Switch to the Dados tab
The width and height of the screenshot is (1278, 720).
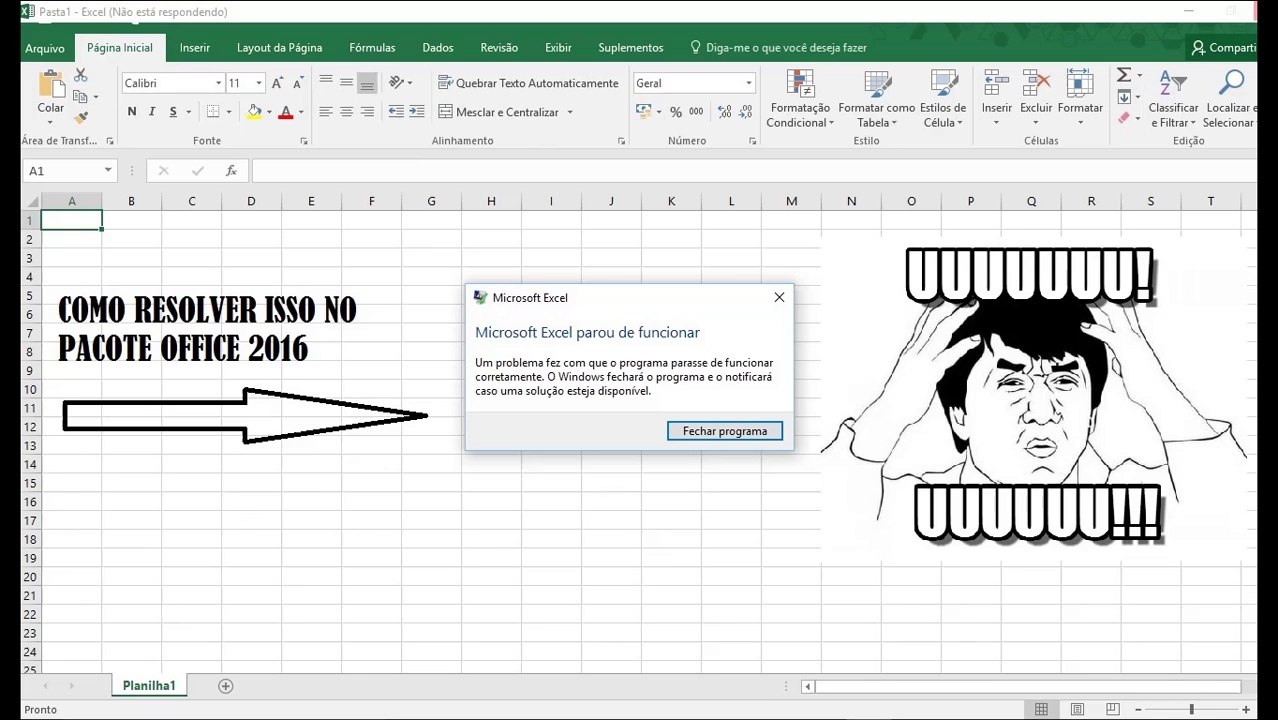pyautogui.click(x=438, y=47)
